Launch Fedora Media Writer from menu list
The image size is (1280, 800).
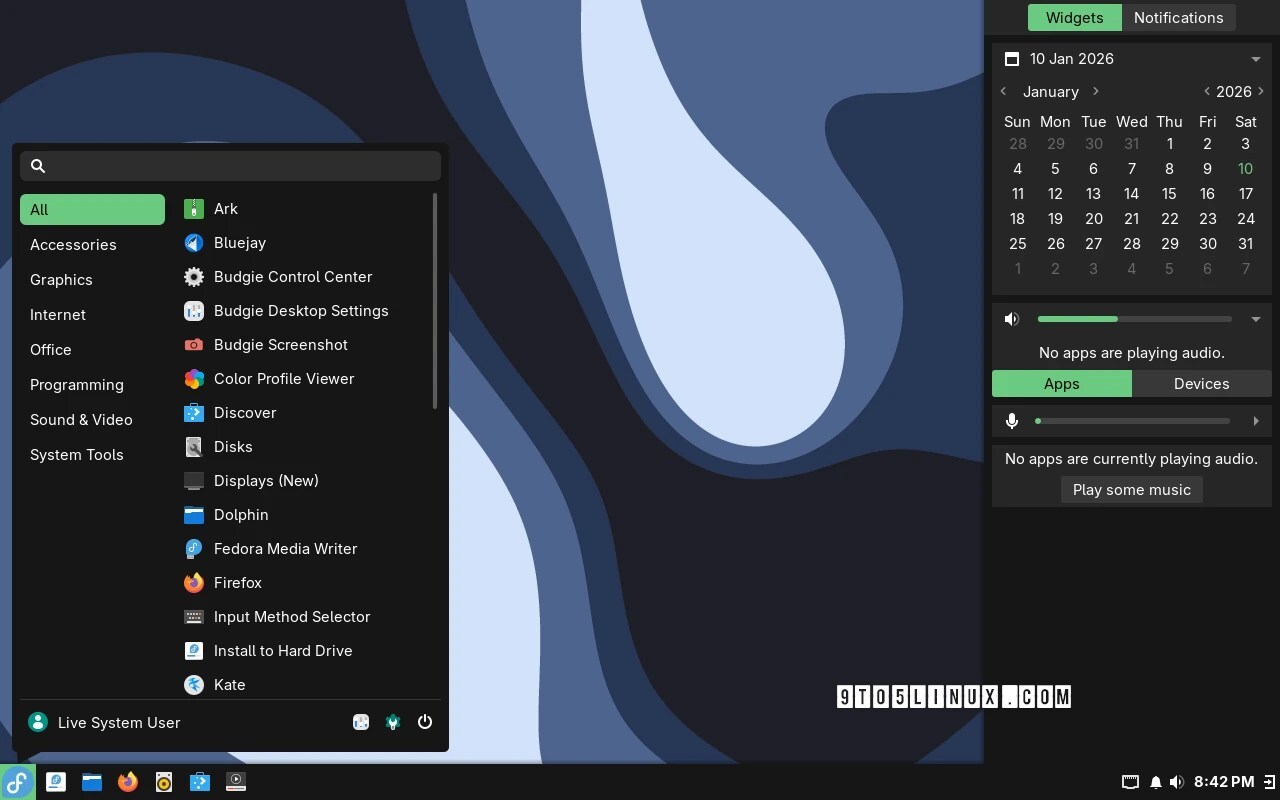[284, 549]
